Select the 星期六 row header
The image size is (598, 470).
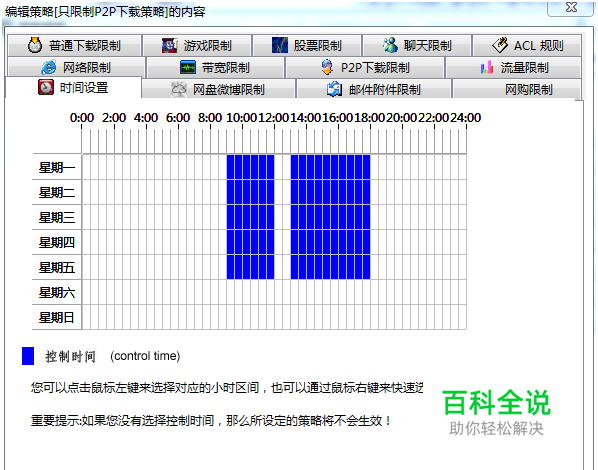(x=57, y=292)
